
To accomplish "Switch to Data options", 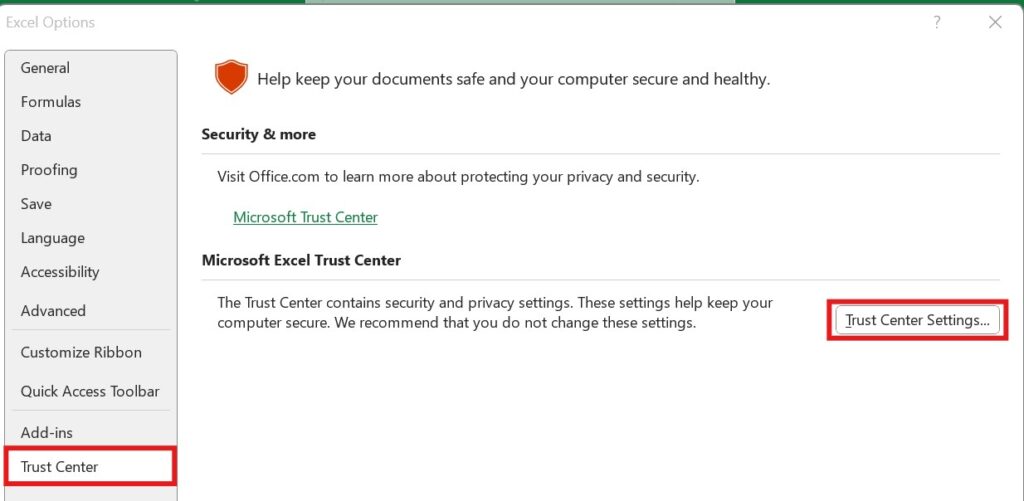I will (x=36, y=136).
